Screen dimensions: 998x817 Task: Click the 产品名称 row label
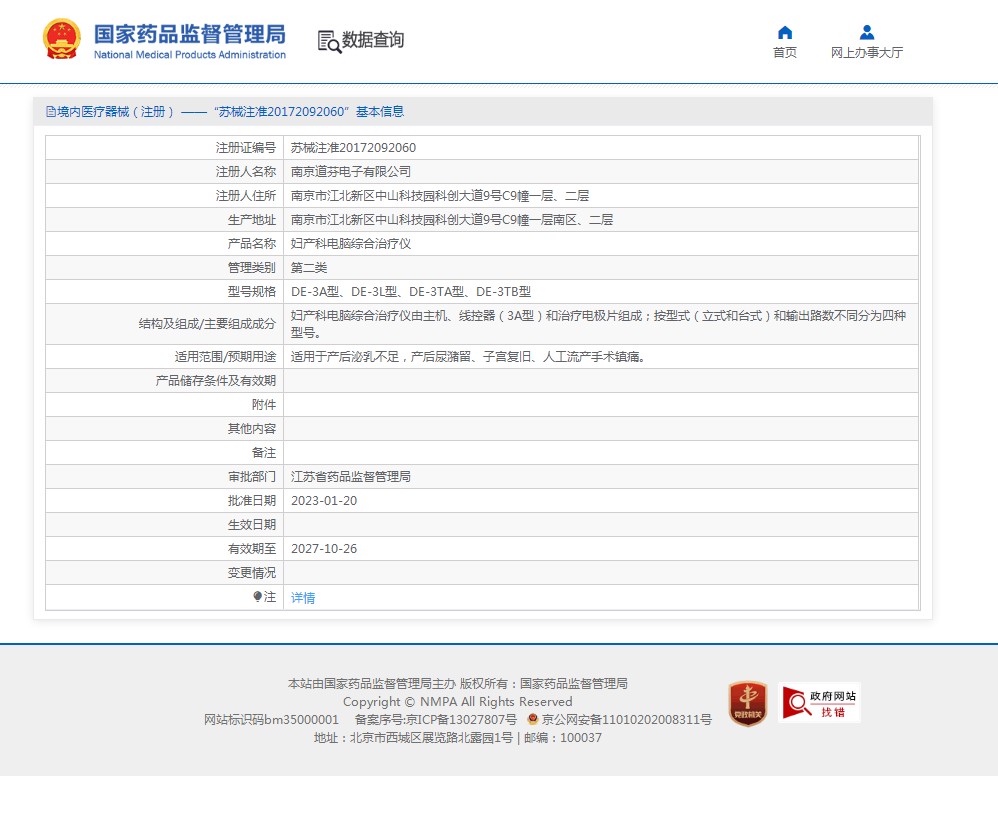pos(251,244)
